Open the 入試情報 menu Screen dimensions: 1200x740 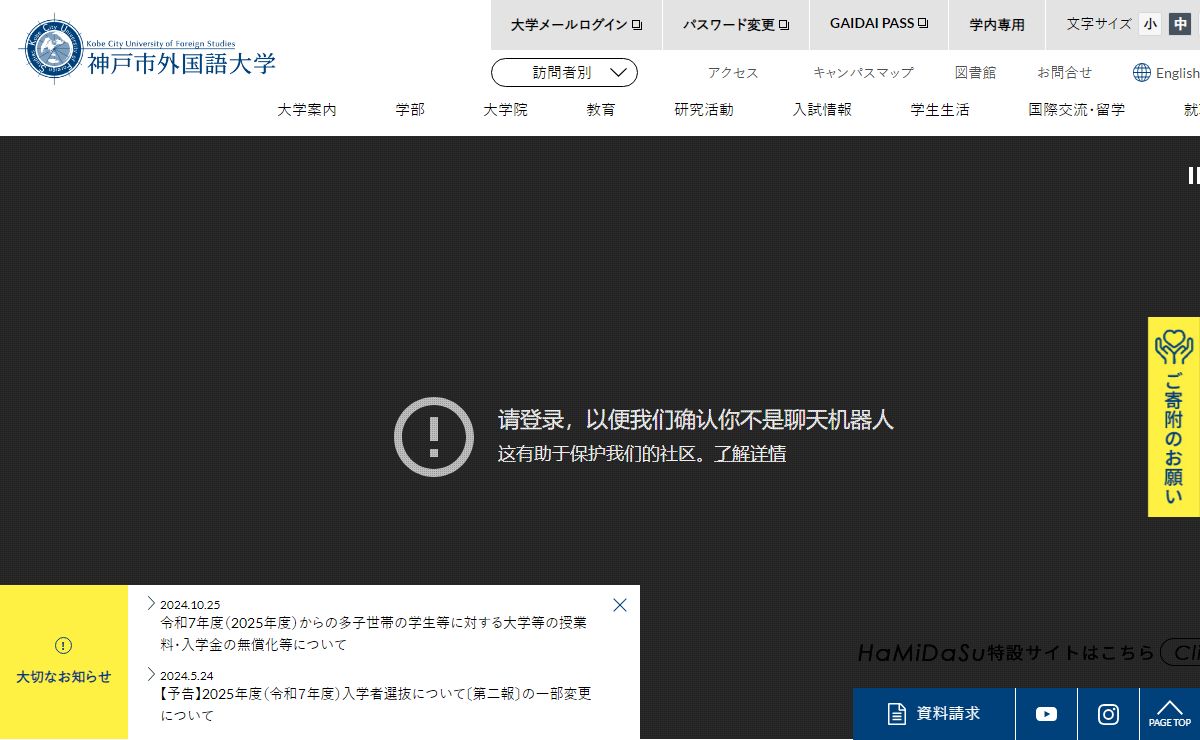[822, 110]
